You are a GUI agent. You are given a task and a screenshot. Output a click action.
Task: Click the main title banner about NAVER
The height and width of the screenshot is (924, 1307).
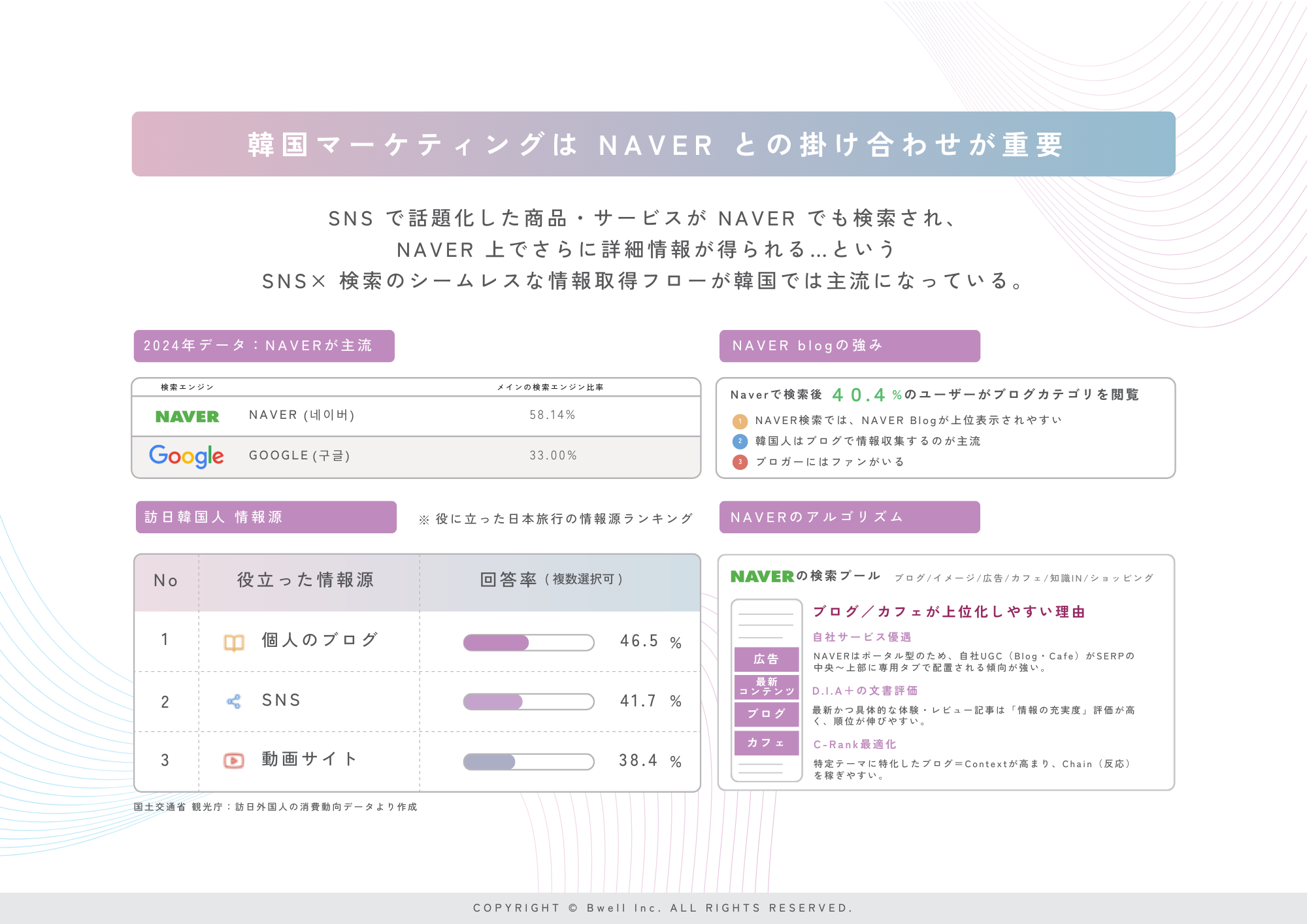click(x=653, y=144)
